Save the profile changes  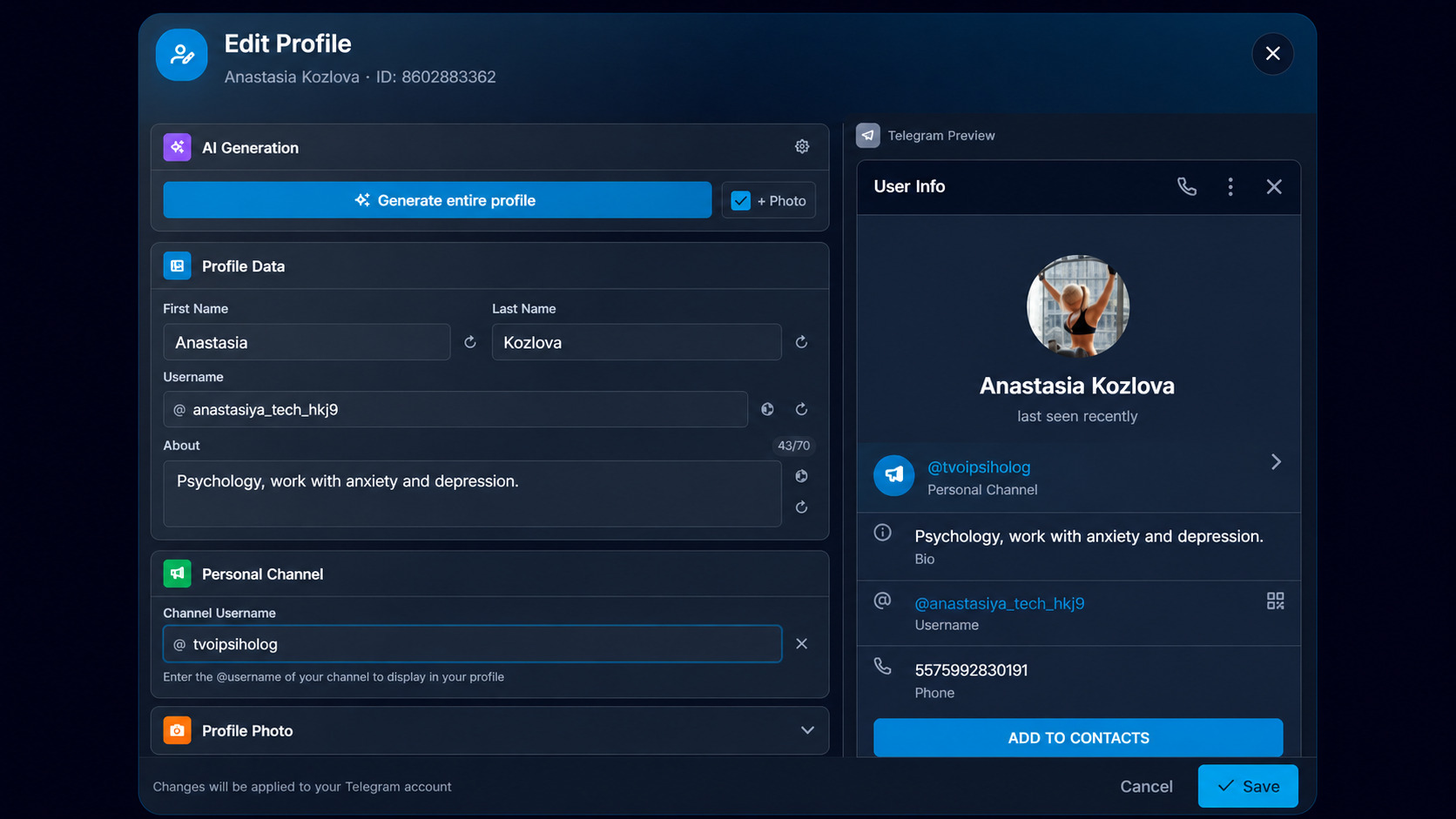point(1248,786)
